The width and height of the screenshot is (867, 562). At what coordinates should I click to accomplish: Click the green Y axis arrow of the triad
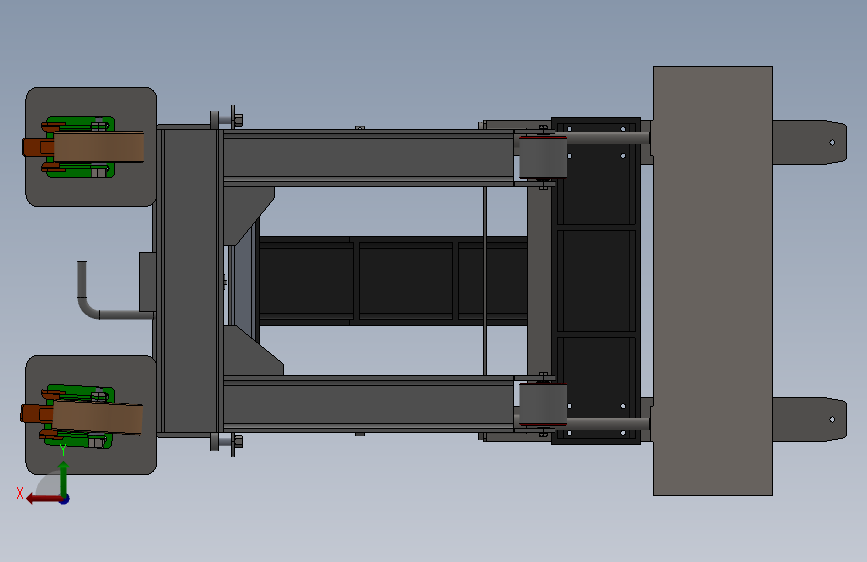coord(64,479)
